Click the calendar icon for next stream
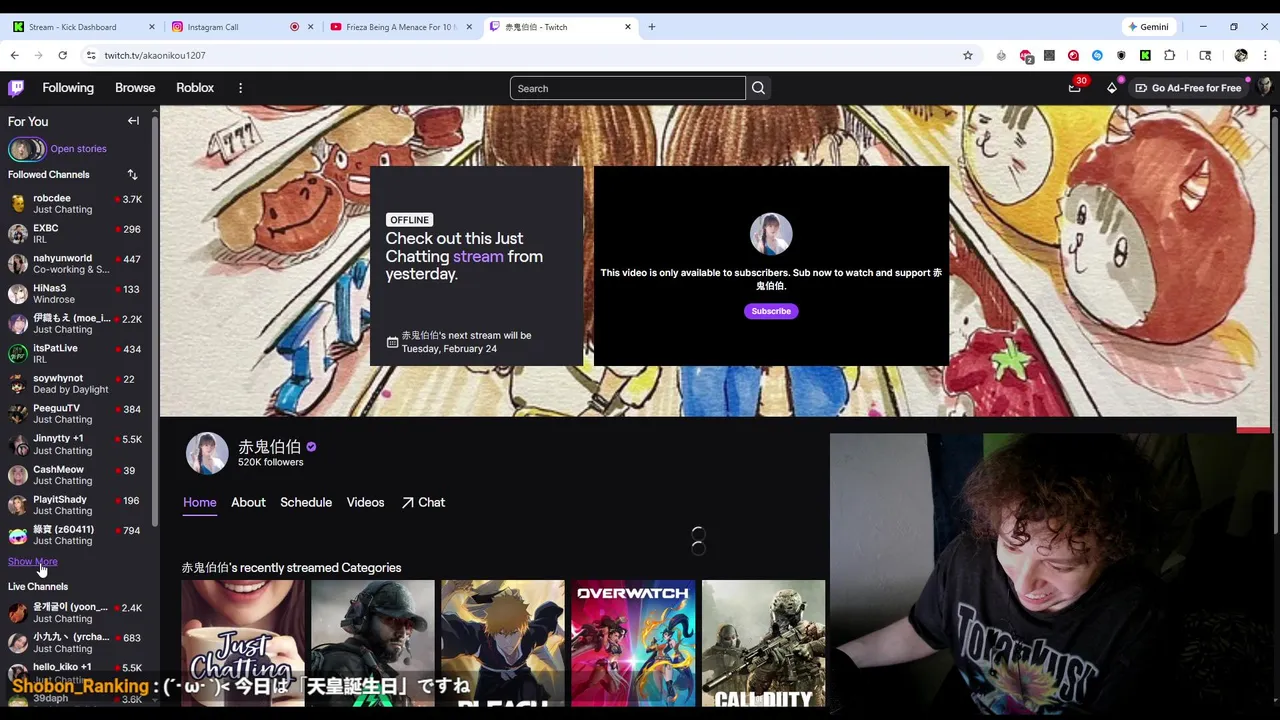 [392, 342]
